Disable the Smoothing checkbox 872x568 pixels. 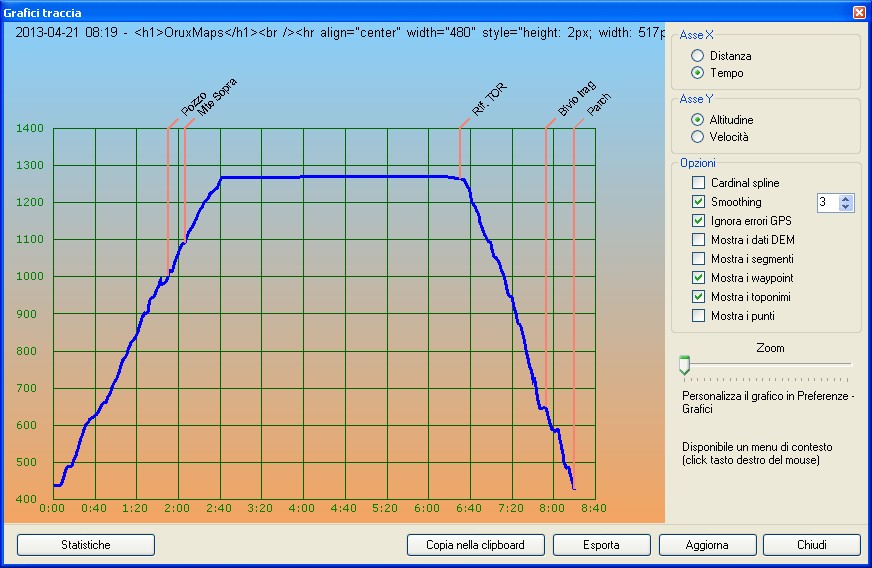click(698, 202)
